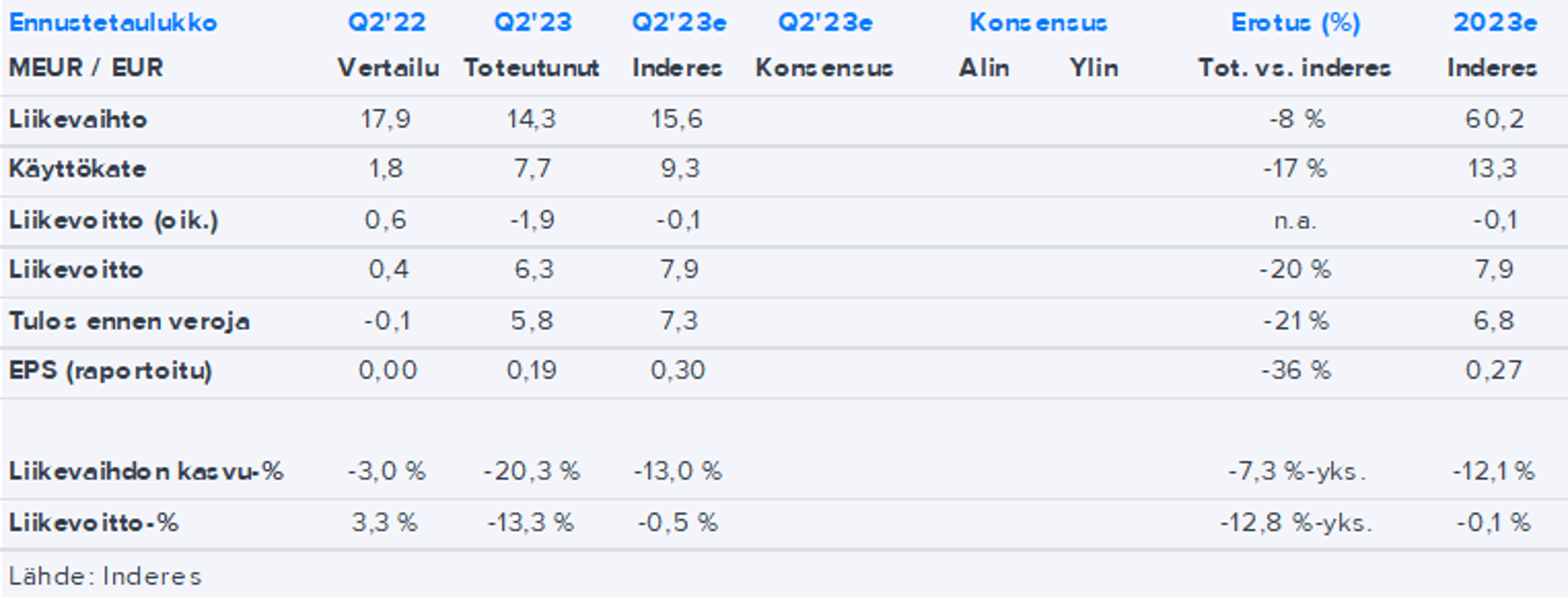Click the Käyttökate row label
The height and width of the screenshot is (597, 1568).
[77, 169]
